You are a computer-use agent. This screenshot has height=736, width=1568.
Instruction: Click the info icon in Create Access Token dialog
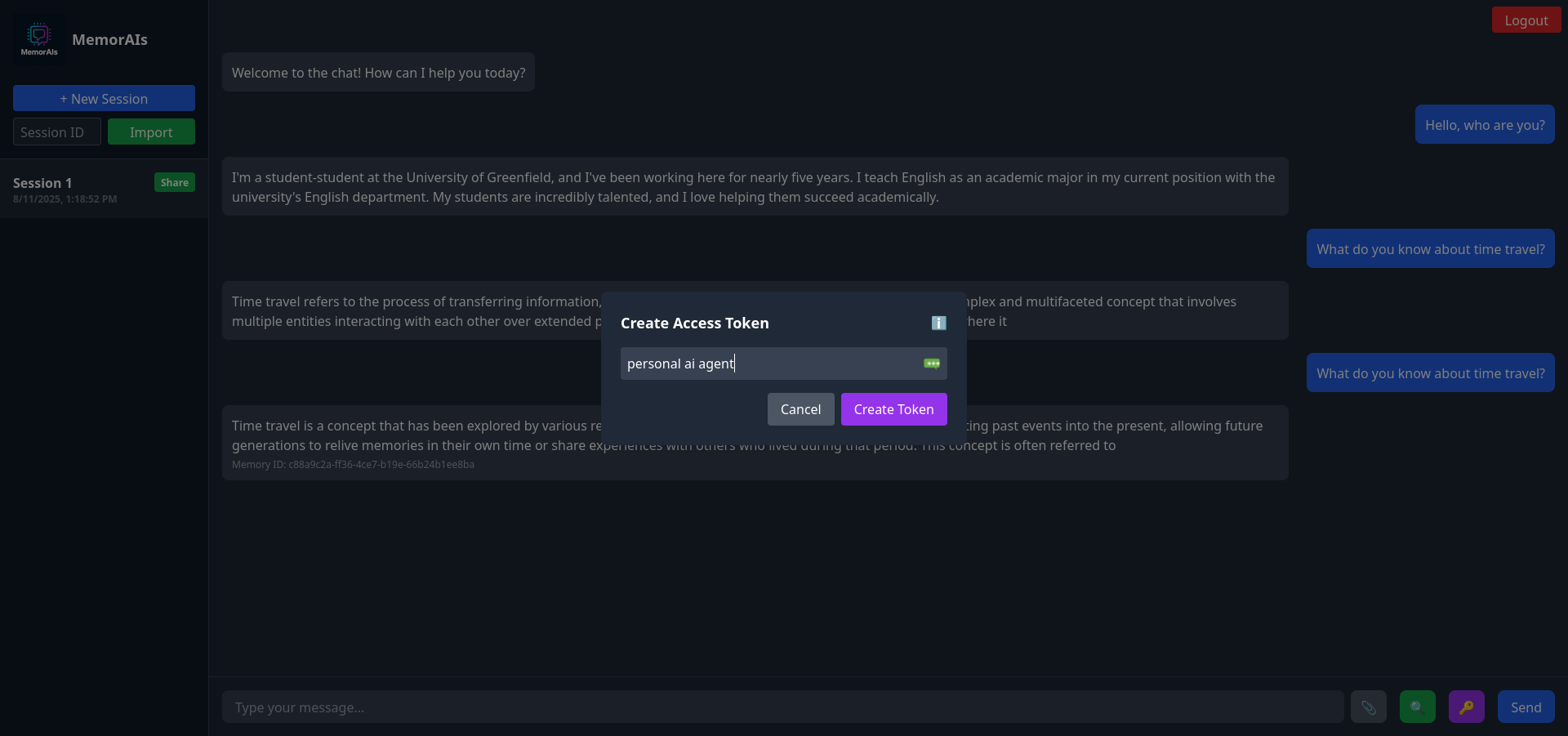939,323
